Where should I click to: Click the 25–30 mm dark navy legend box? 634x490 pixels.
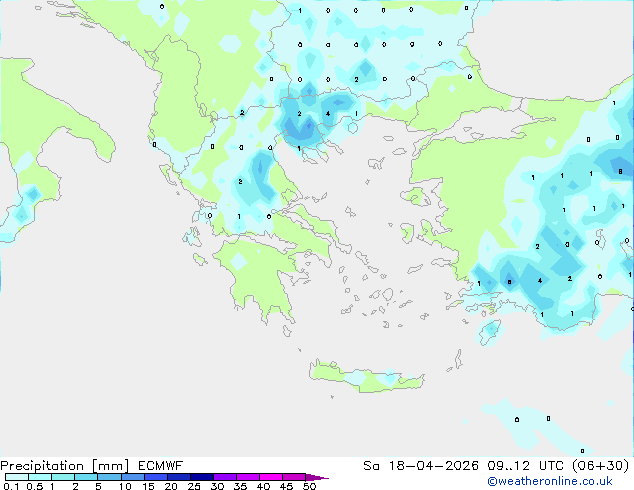tap(202, 477)
